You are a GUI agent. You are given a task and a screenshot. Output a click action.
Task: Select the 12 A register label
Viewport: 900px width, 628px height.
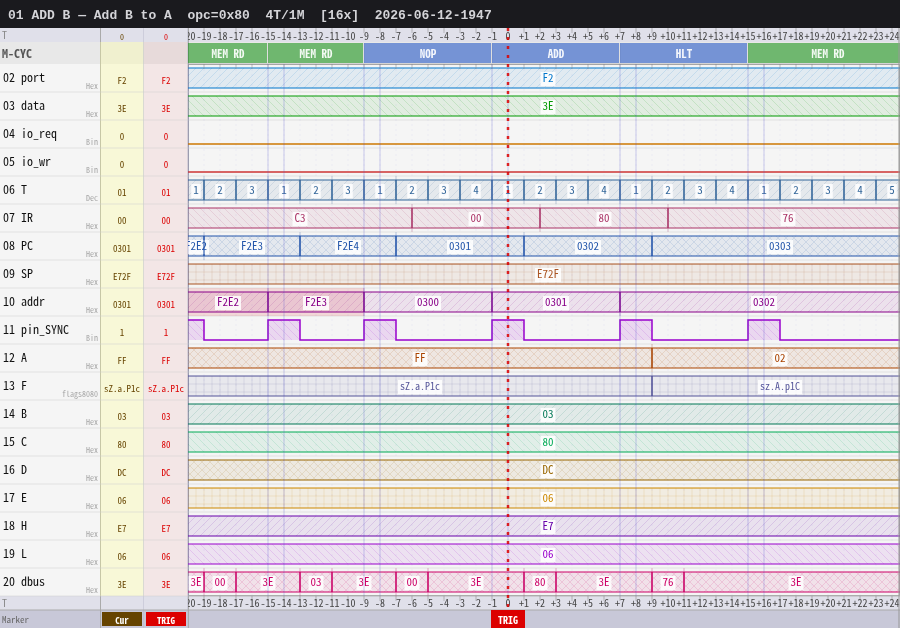(15, 358)
